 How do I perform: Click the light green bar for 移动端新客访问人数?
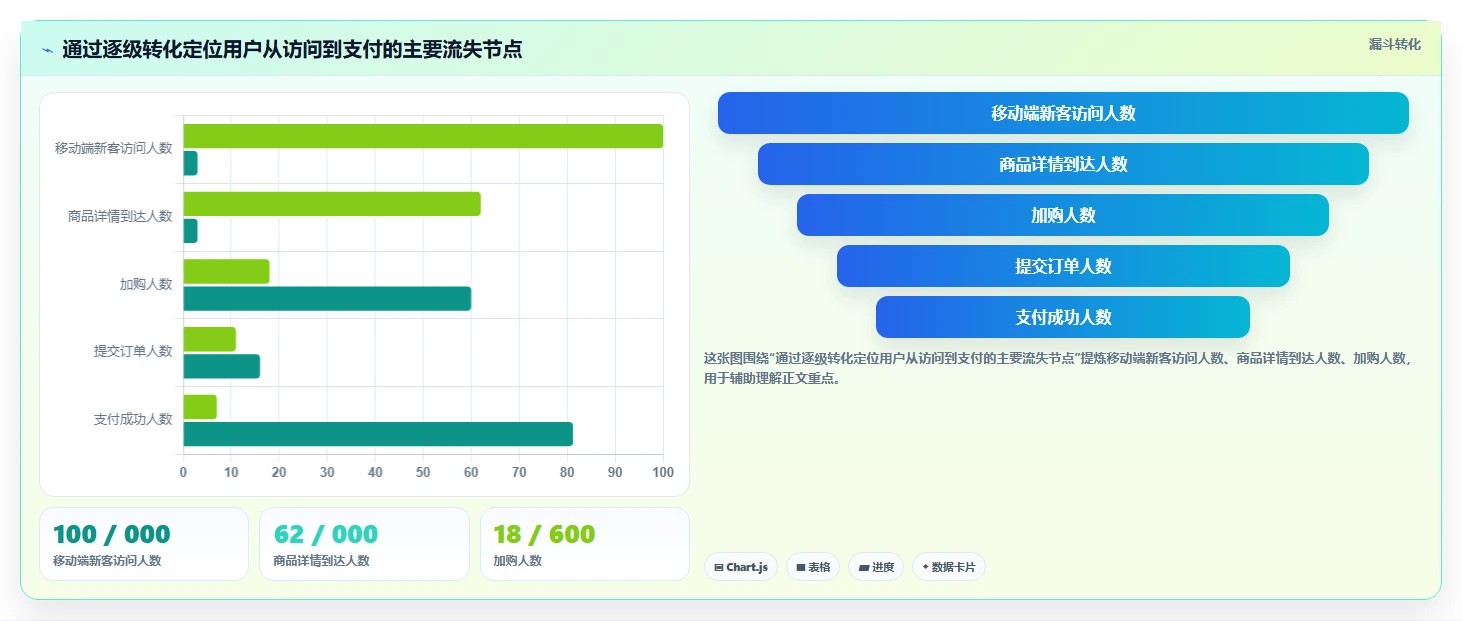point(423,136)
